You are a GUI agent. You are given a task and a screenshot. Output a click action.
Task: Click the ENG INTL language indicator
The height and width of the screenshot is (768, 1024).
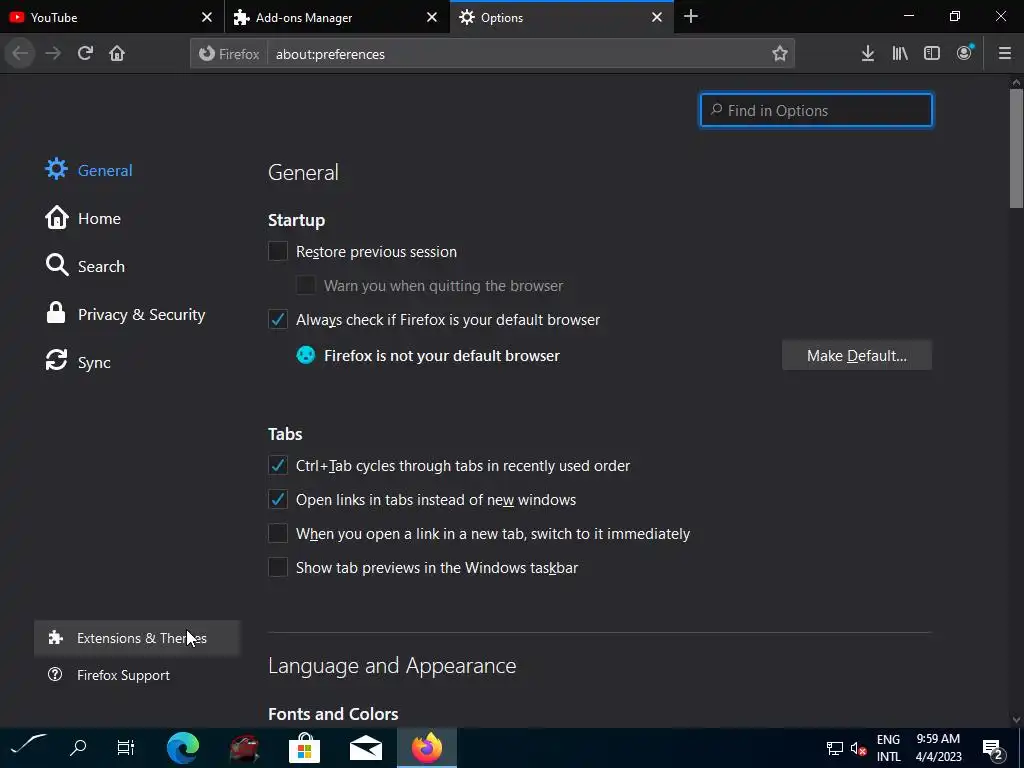[888, 748]
